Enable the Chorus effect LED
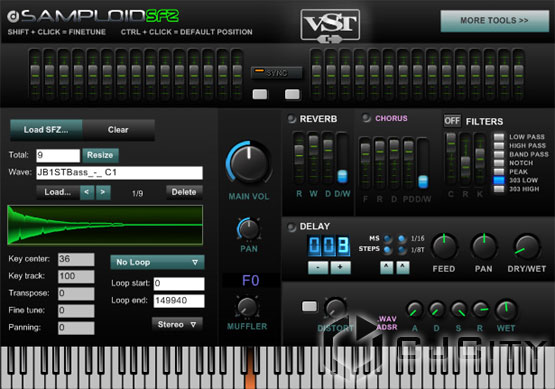Image resolution: width=555 pixels, height=389 pixels. (x=366, y=118)
